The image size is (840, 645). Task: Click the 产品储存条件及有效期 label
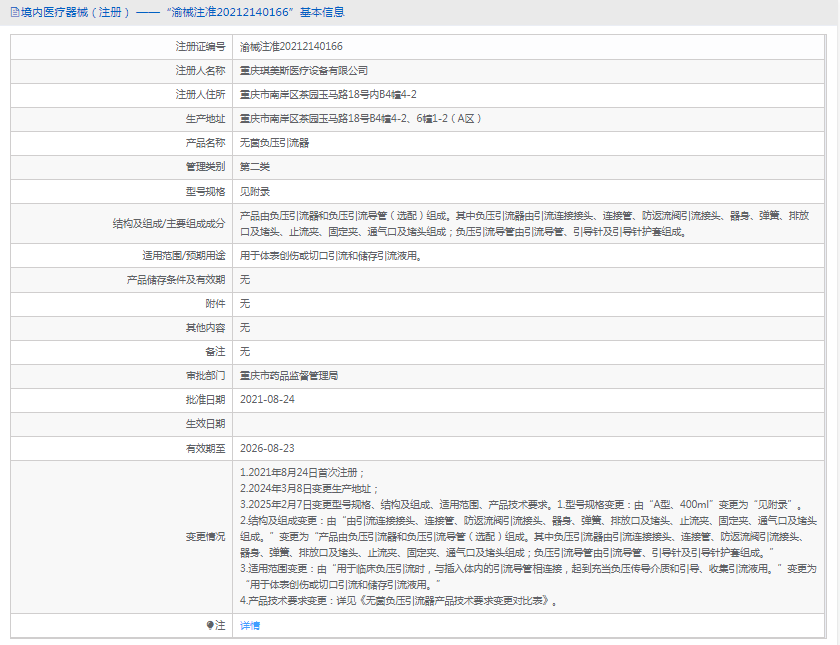(x=176, y=280)
